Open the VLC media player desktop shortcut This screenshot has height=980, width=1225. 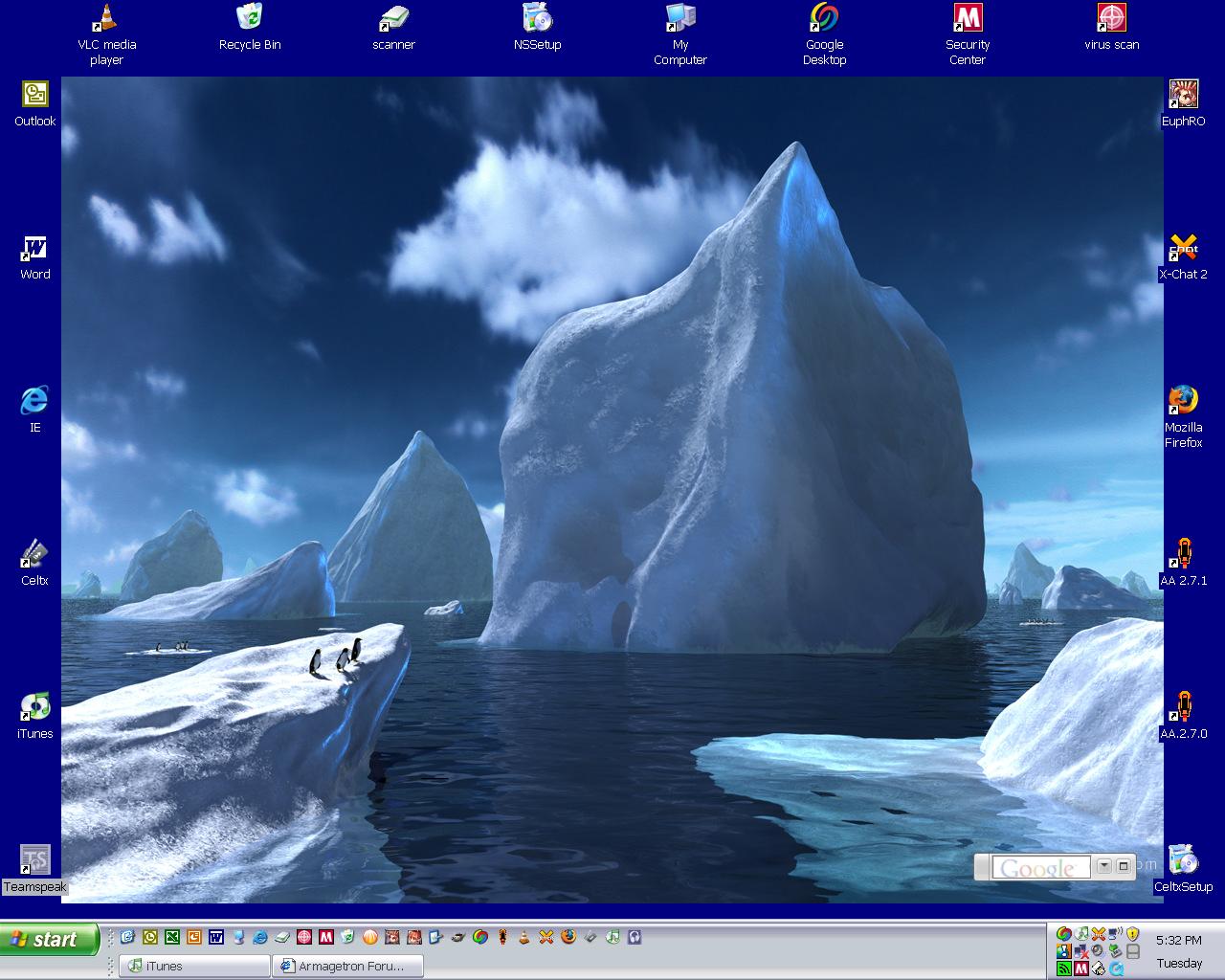(106, 19)
